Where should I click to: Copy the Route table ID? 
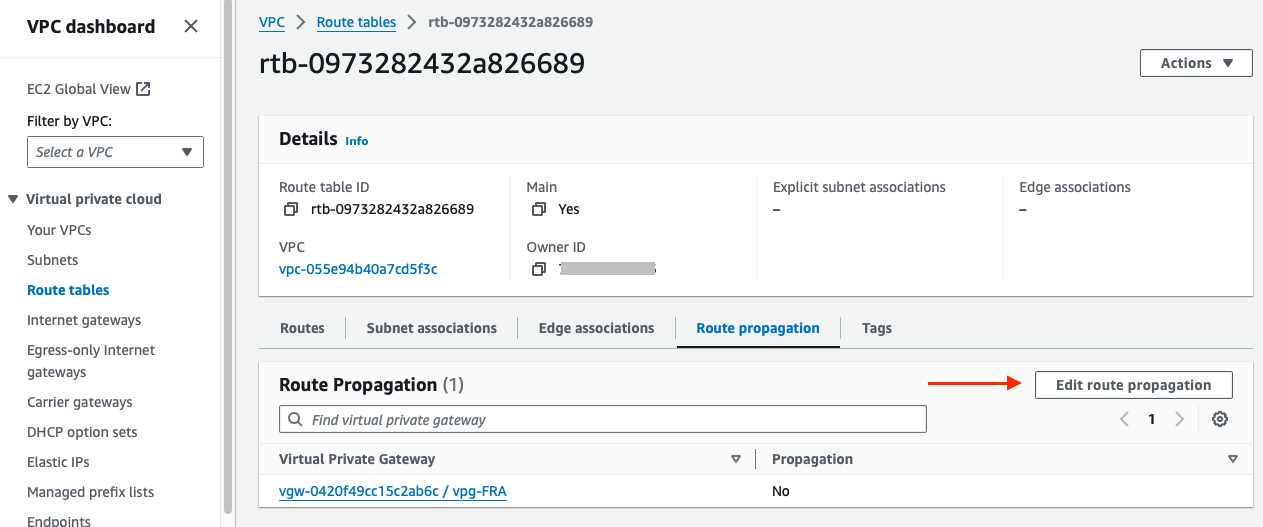coord(290,209)
